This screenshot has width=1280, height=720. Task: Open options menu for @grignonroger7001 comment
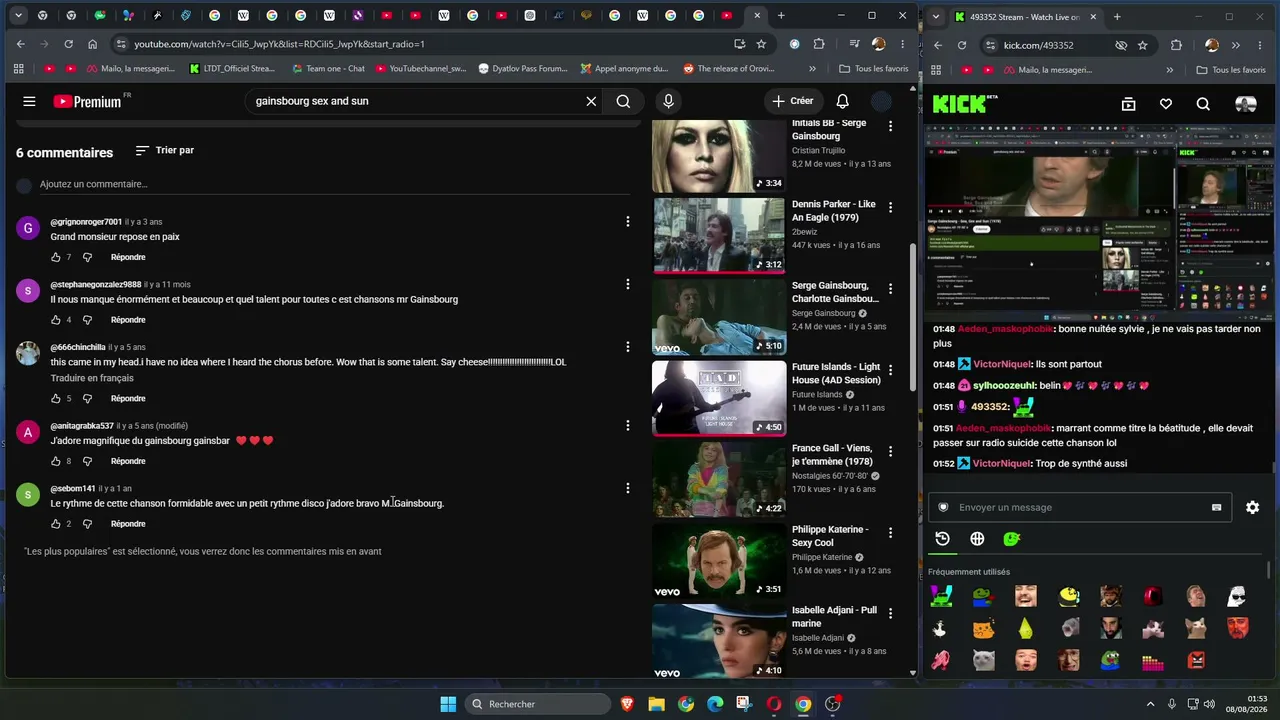point(627,221)
